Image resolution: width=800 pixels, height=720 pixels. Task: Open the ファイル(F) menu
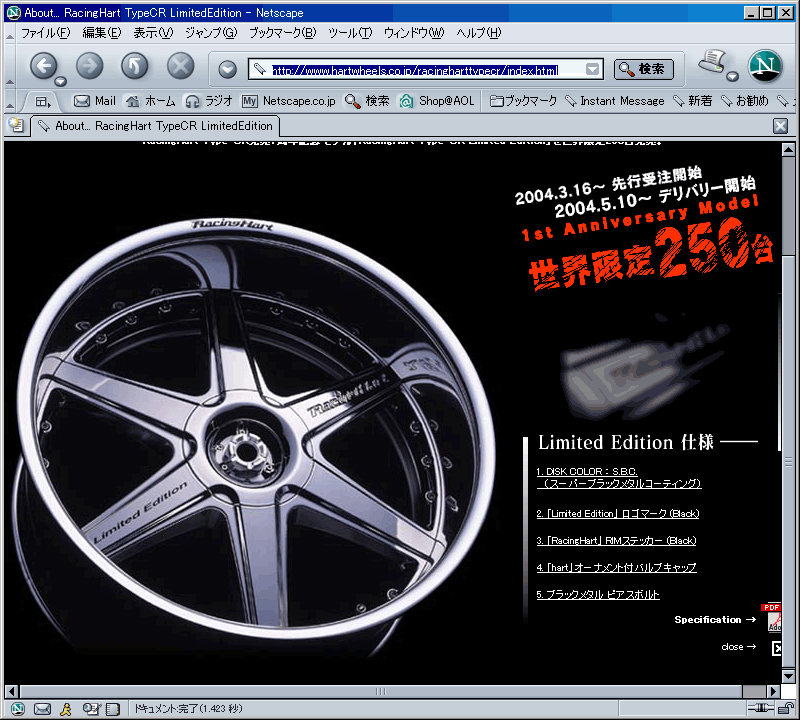[45, 33]
